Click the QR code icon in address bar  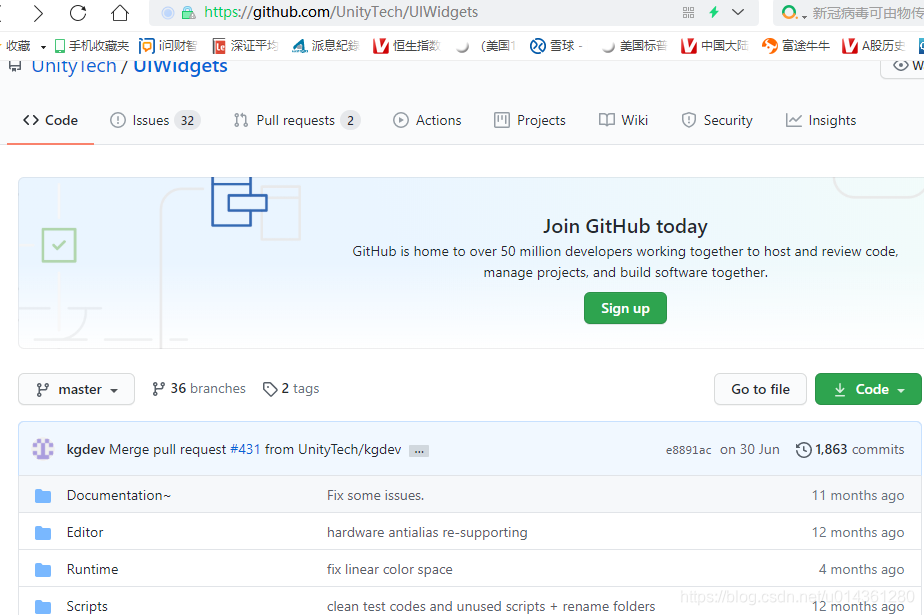tap(688, 12)
